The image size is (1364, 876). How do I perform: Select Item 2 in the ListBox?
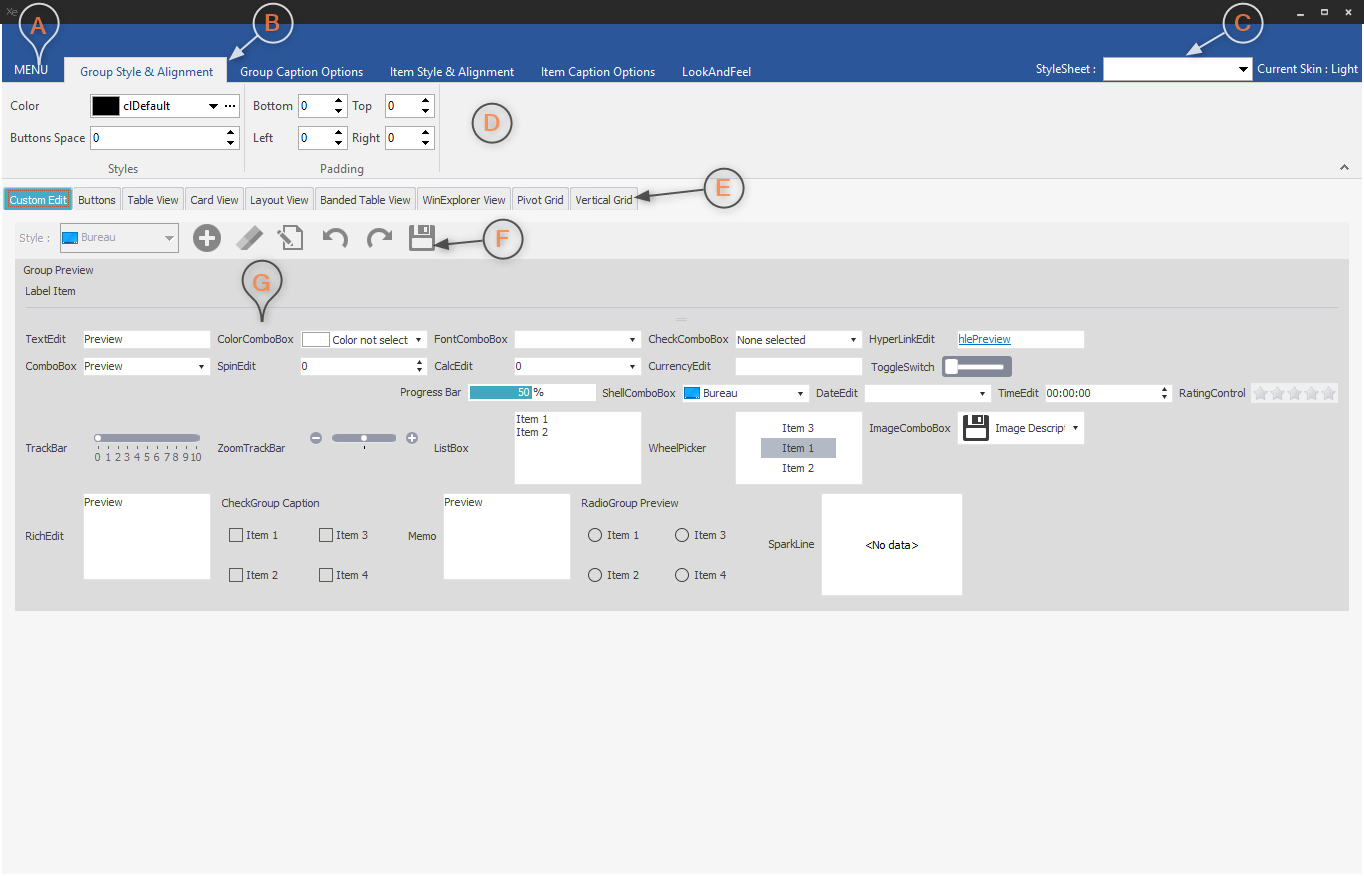pos(532,432)
